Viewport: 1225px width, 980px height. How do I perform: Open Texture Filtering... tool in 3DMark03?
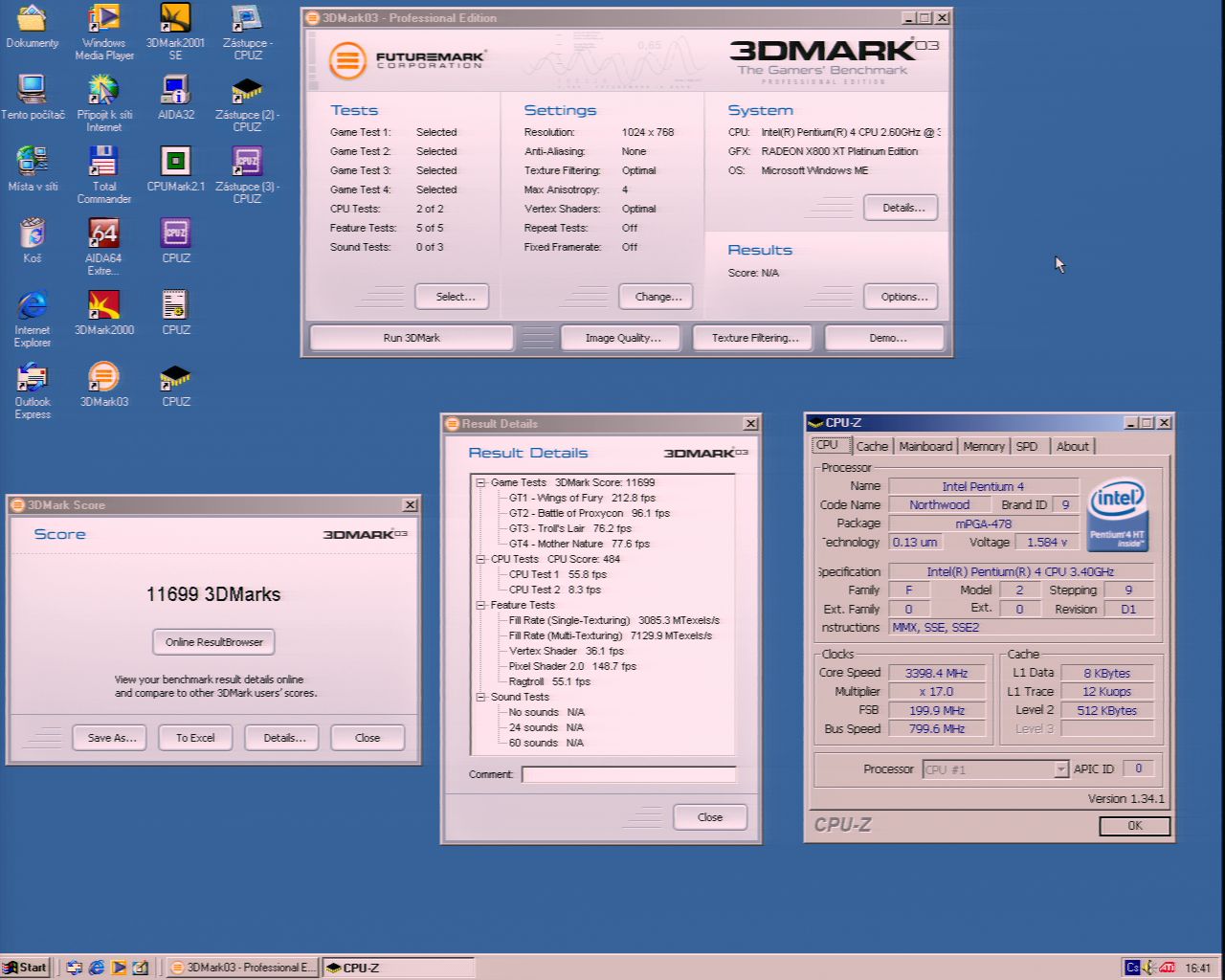(x=755, y=338)
